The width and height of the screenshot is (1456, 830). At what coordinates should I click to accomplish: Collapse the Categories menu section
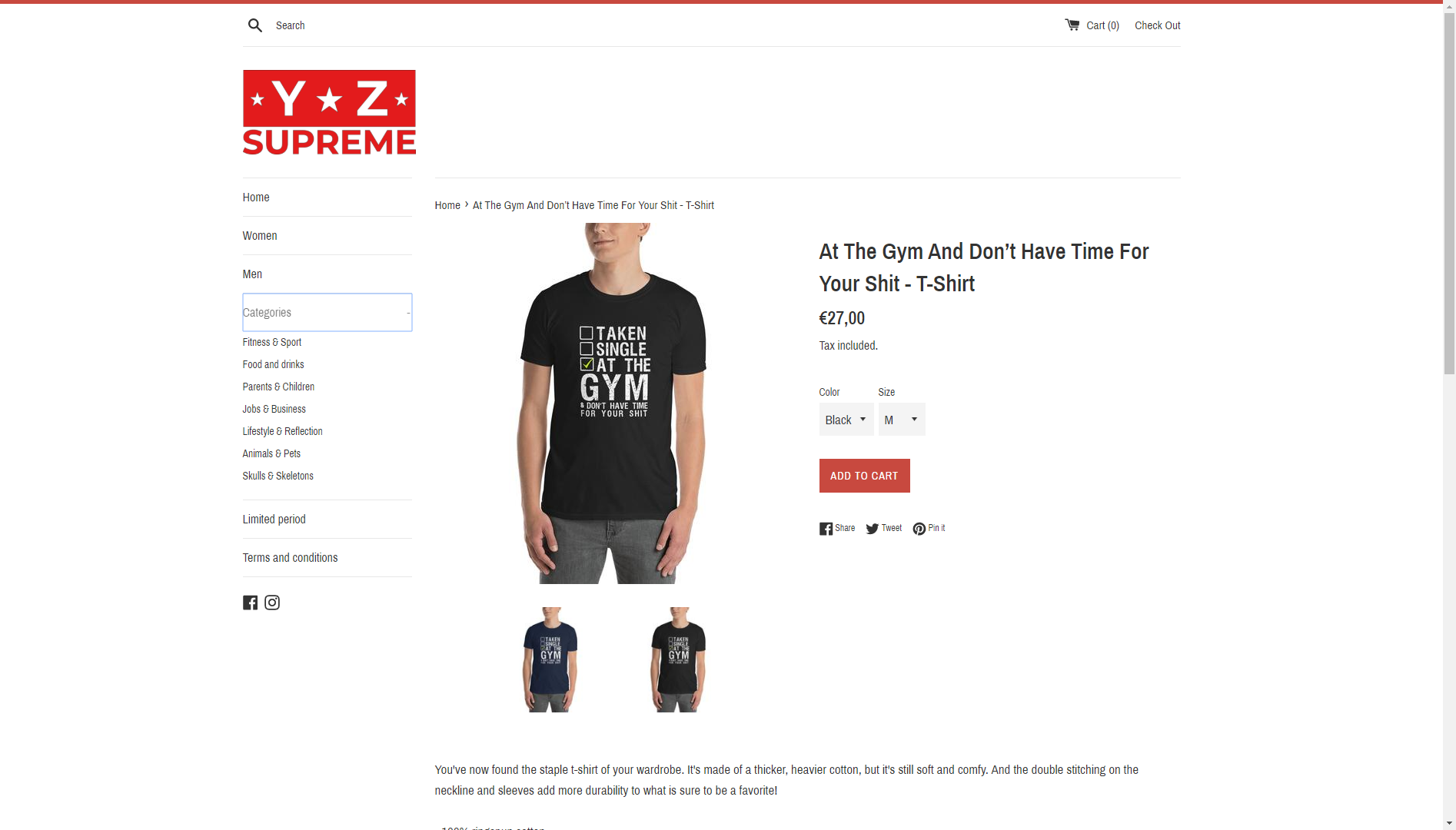coord(327,313)
